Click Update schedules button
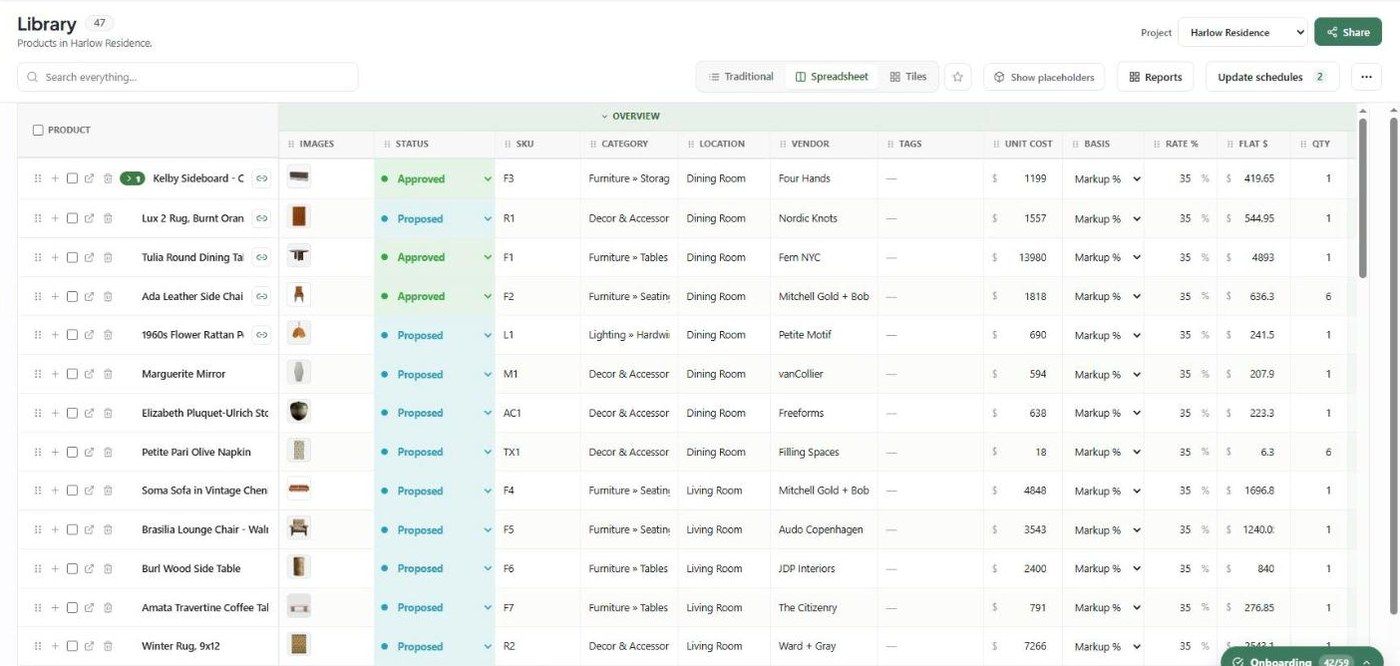This screenshot has width=1400, height=666. [x=1272, y=77]
